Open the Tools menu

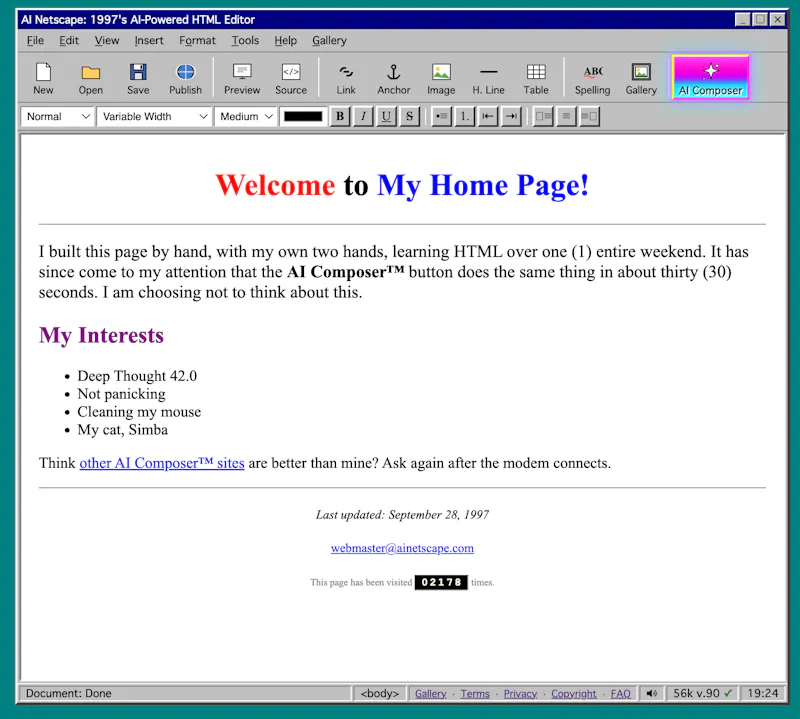point(245,40)
